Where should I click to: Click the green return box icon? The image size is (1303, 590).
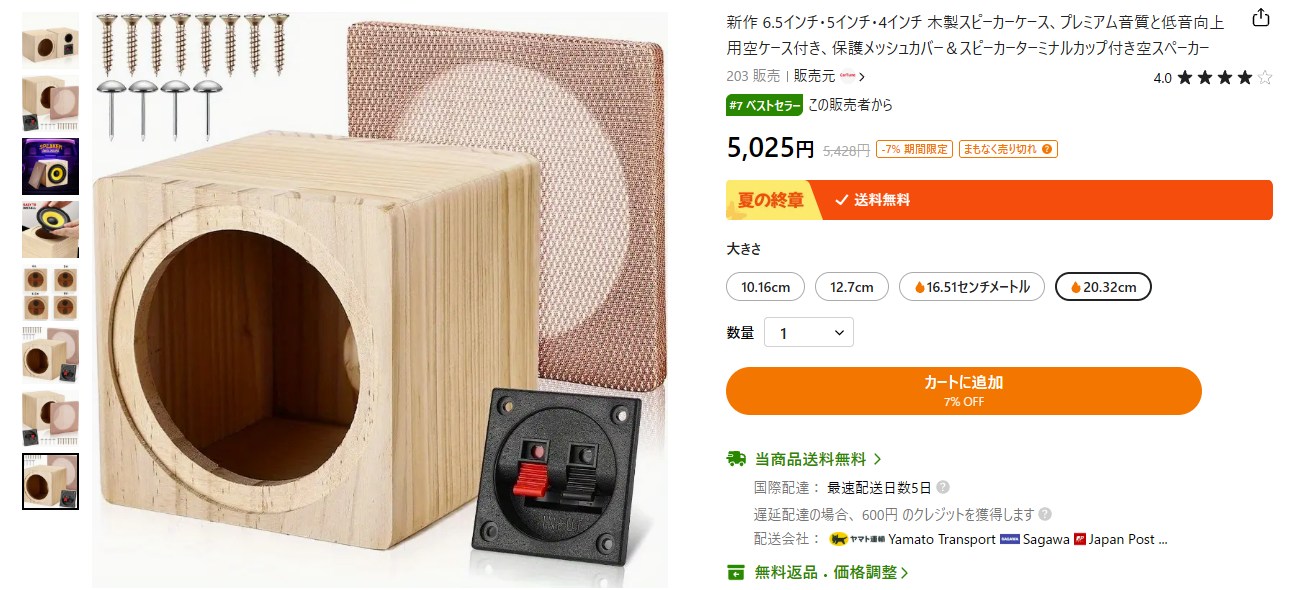click(x=736, y=573)
